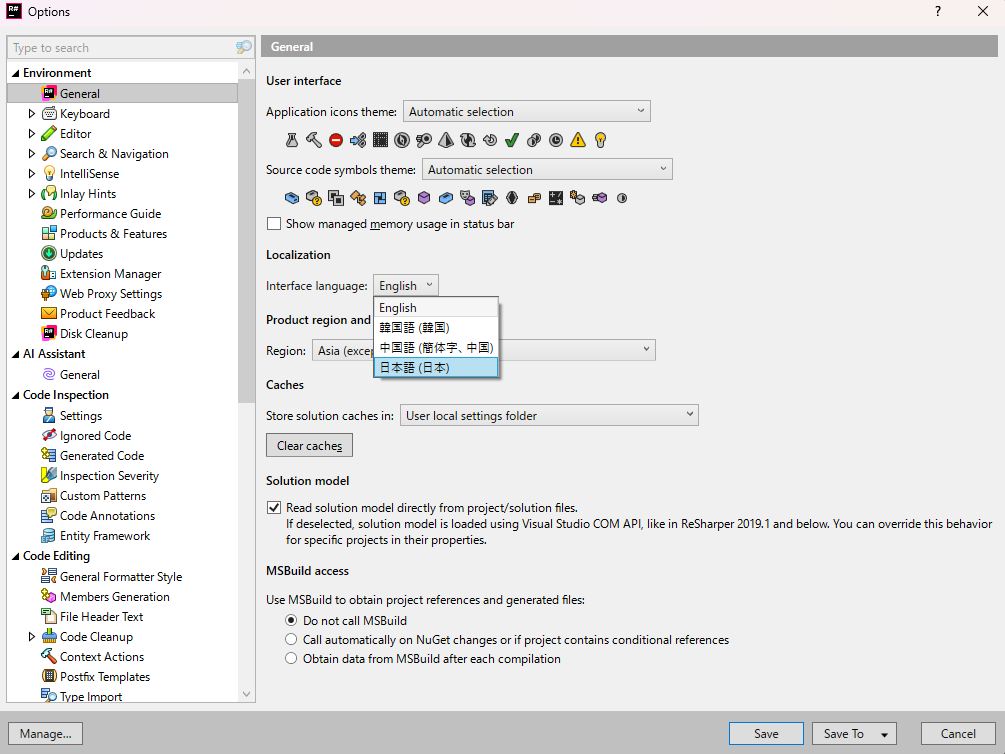
Task: Open the Region dropdown arrow
Action: coord(646,349)
